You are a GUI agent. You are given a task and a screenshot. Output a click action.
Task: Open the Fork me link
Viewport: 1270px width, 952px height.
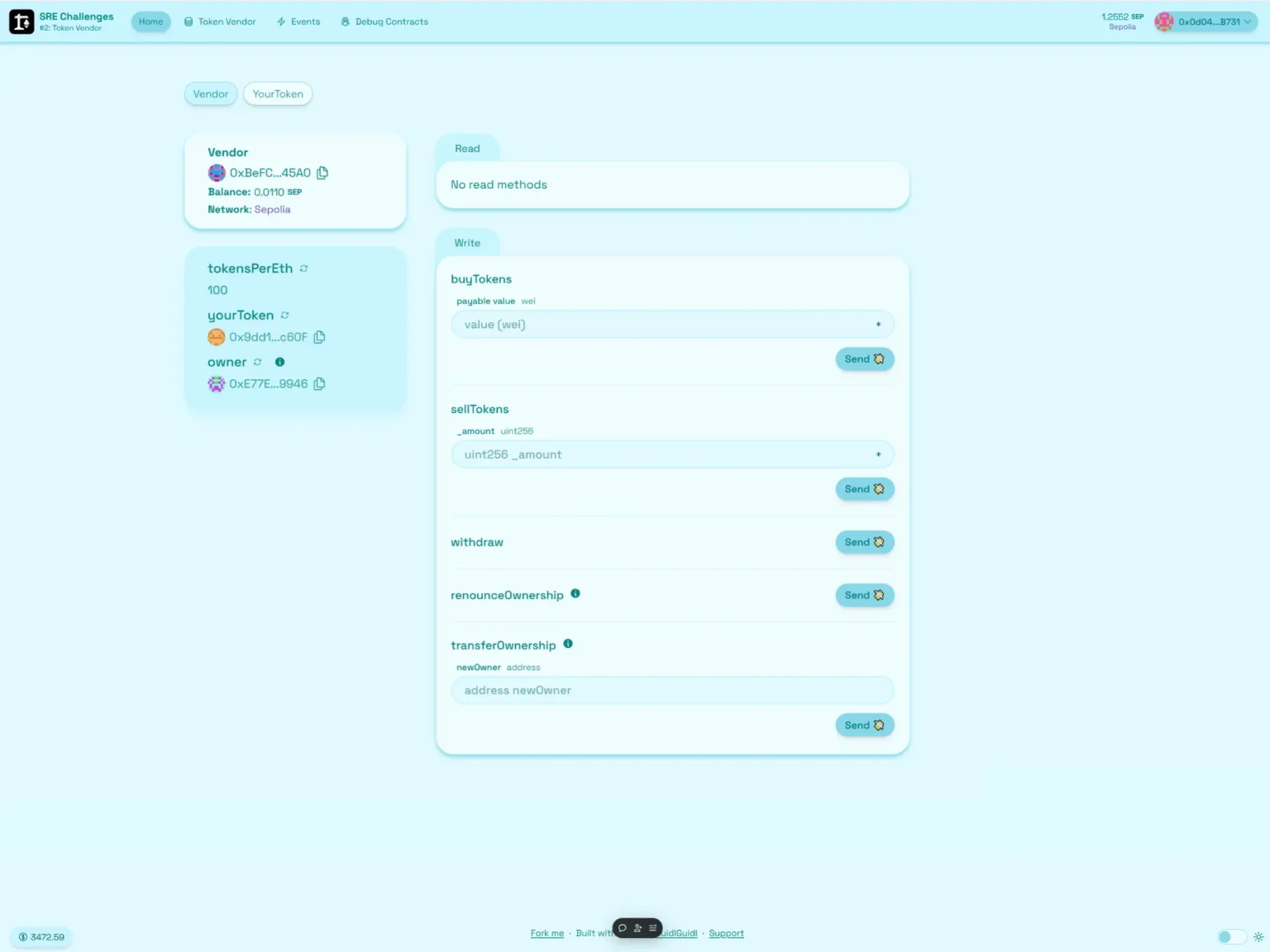[547, 933]
